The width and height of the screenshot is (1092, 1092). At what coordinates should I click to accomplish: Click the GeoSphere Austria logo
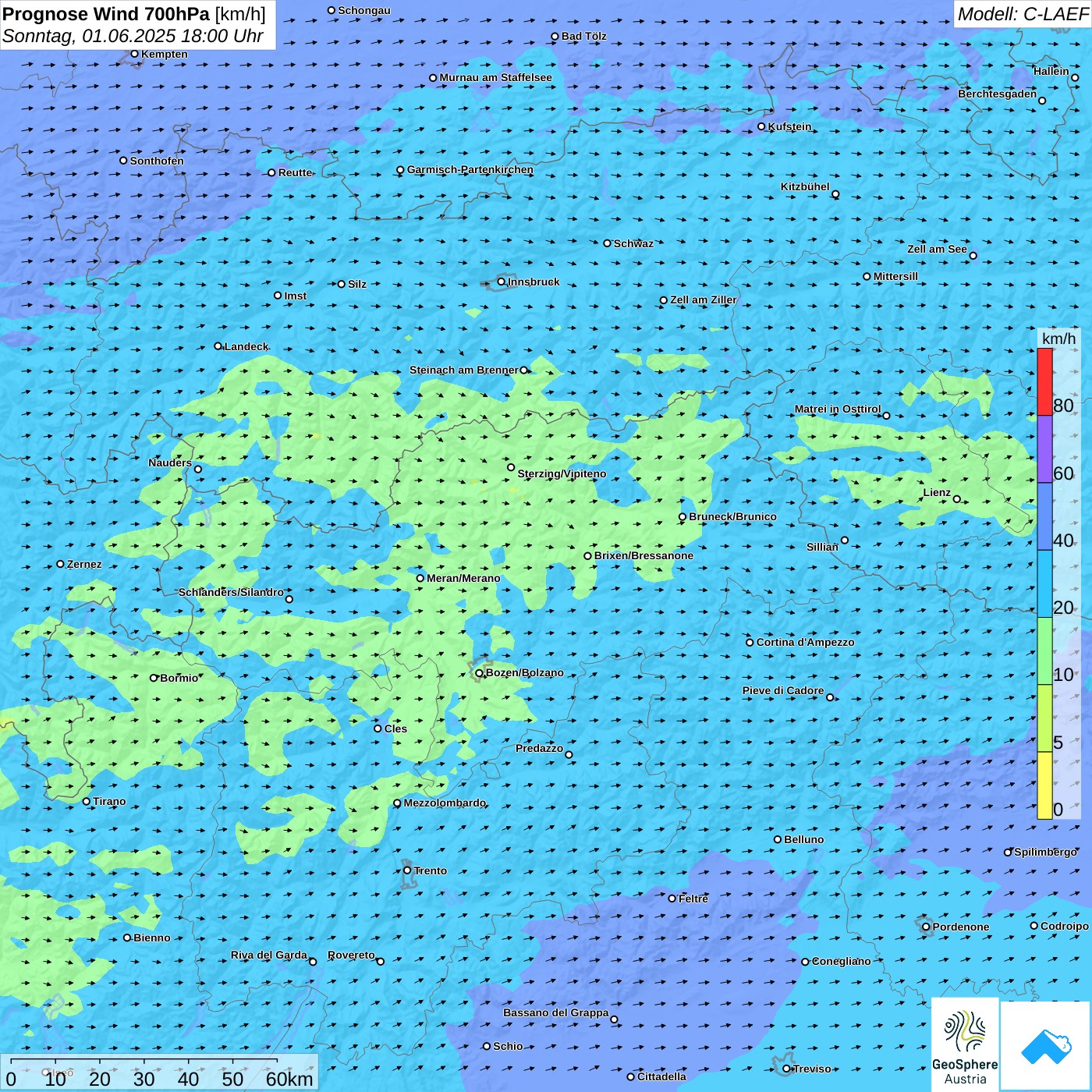coord(965,1045)
